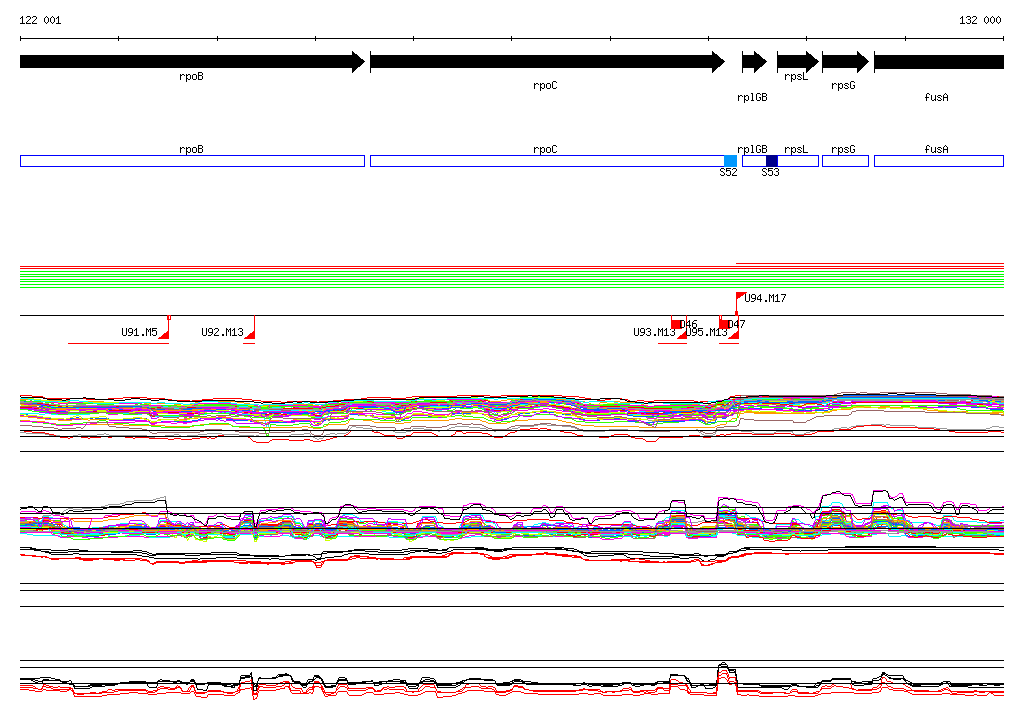This screenshot has height=714, width=1024.
Task: Click the '122 001' start coordinate
Action: tap(40, 20)
